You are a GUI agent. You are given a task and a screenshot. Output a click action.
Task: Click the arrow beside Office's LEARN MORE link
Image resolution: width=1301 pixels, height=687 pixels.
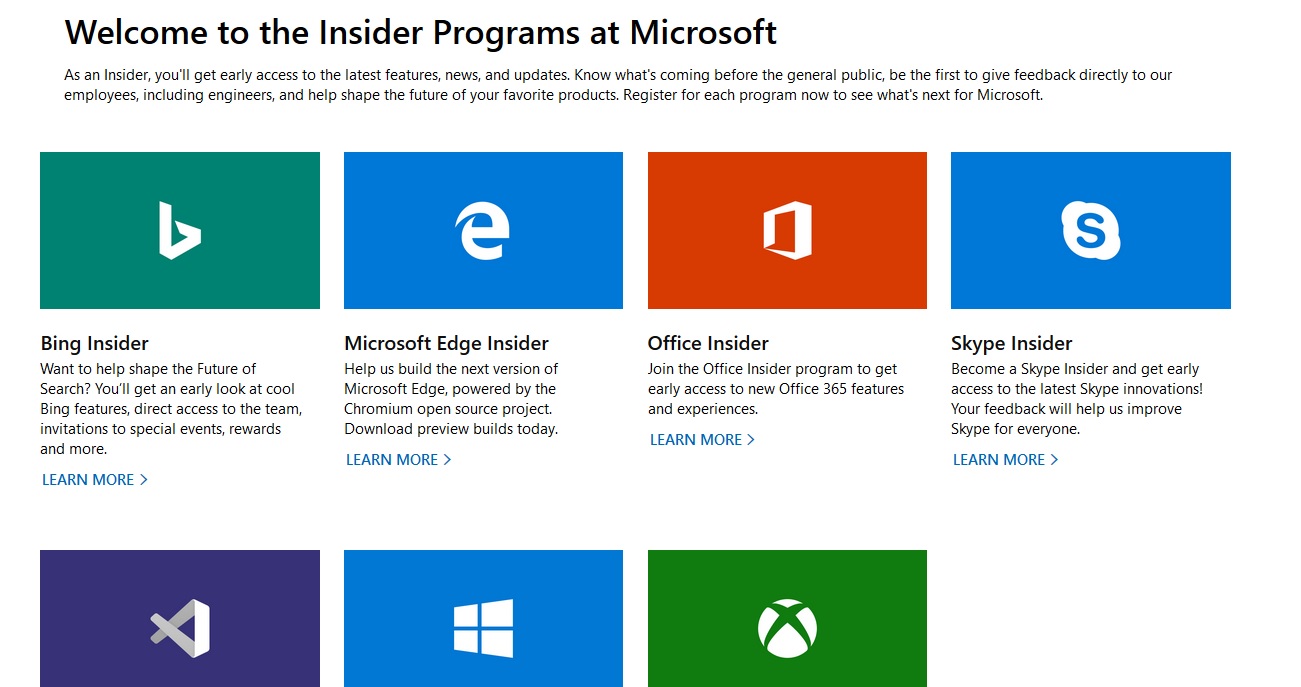751,439
